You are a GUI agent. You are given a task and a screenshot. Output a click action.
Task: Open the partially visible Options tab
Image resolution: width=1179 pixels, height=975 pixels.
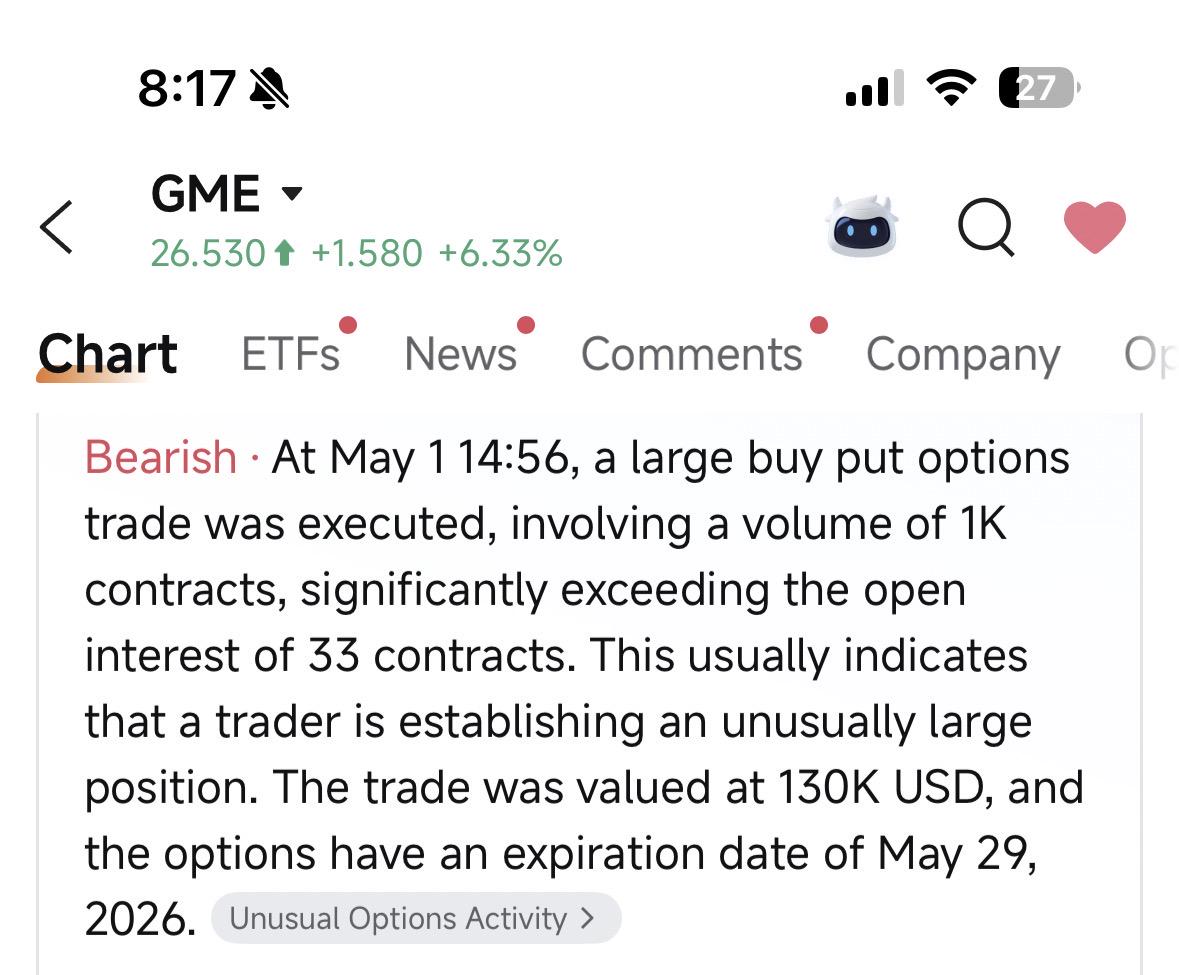pos(1150,355)
